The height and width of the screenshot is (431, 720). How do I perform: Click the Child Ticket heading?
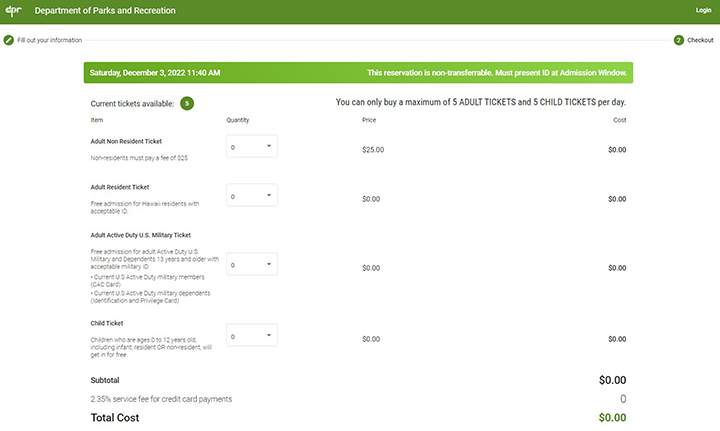pos(105,323)
